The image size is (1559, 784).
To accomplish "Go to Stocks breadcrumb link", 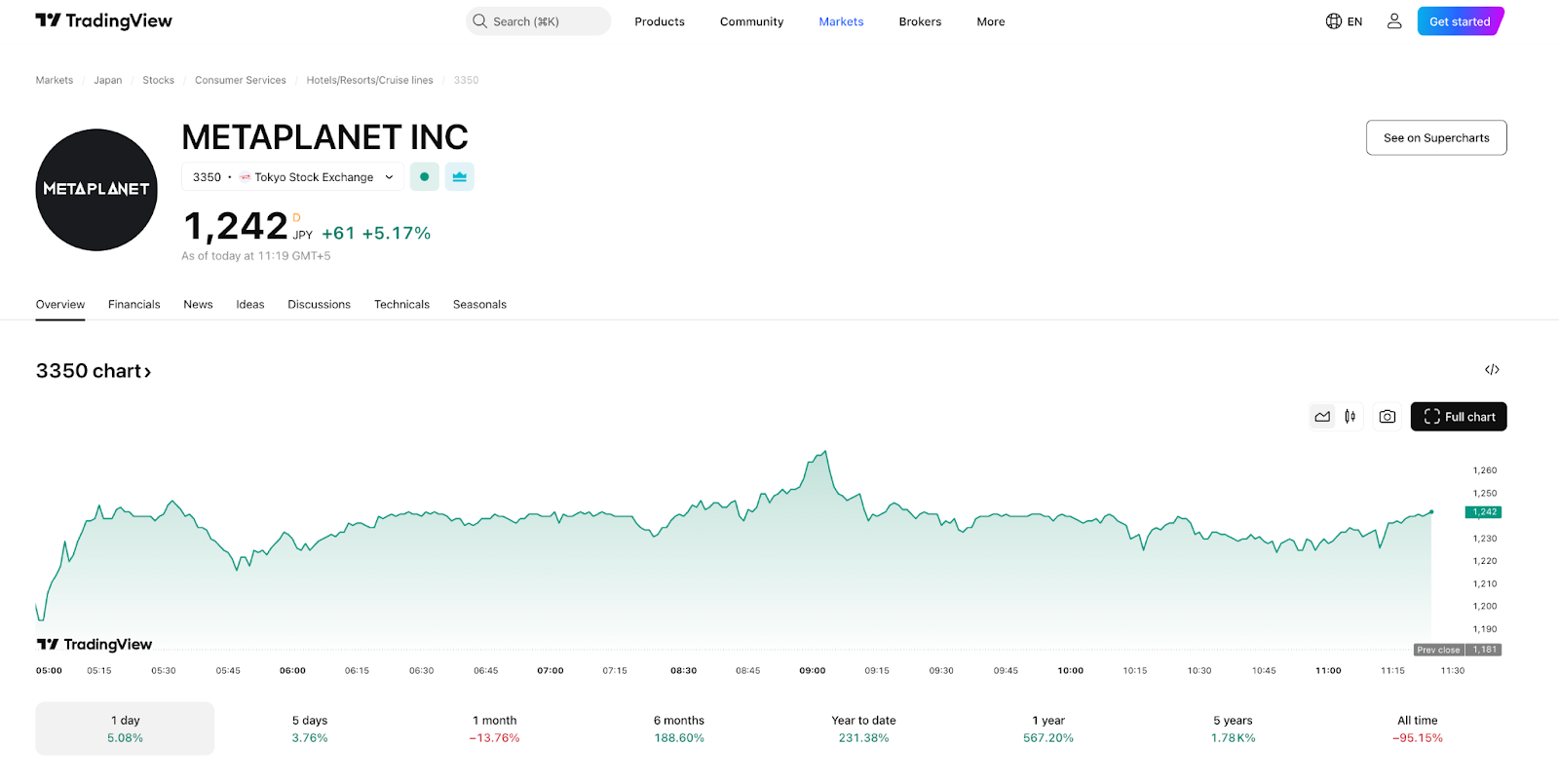I will 159,81.
